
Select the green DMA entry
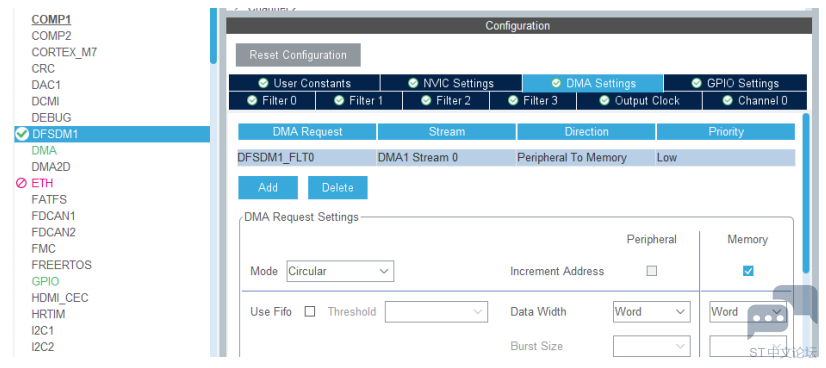pyautogui.click(x=44, y=151)
